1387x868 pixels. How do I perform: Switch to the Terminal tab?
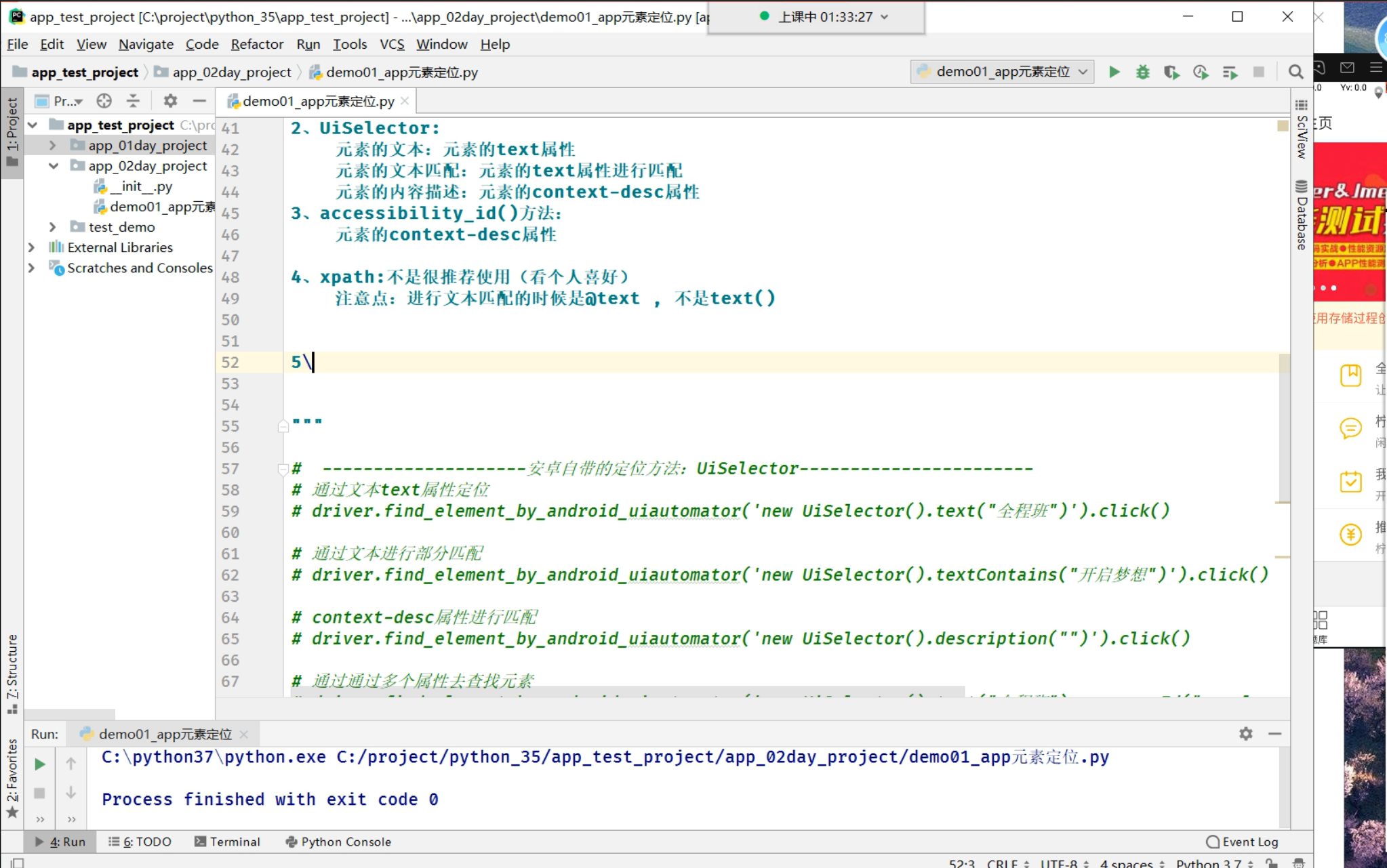[227, 842]
